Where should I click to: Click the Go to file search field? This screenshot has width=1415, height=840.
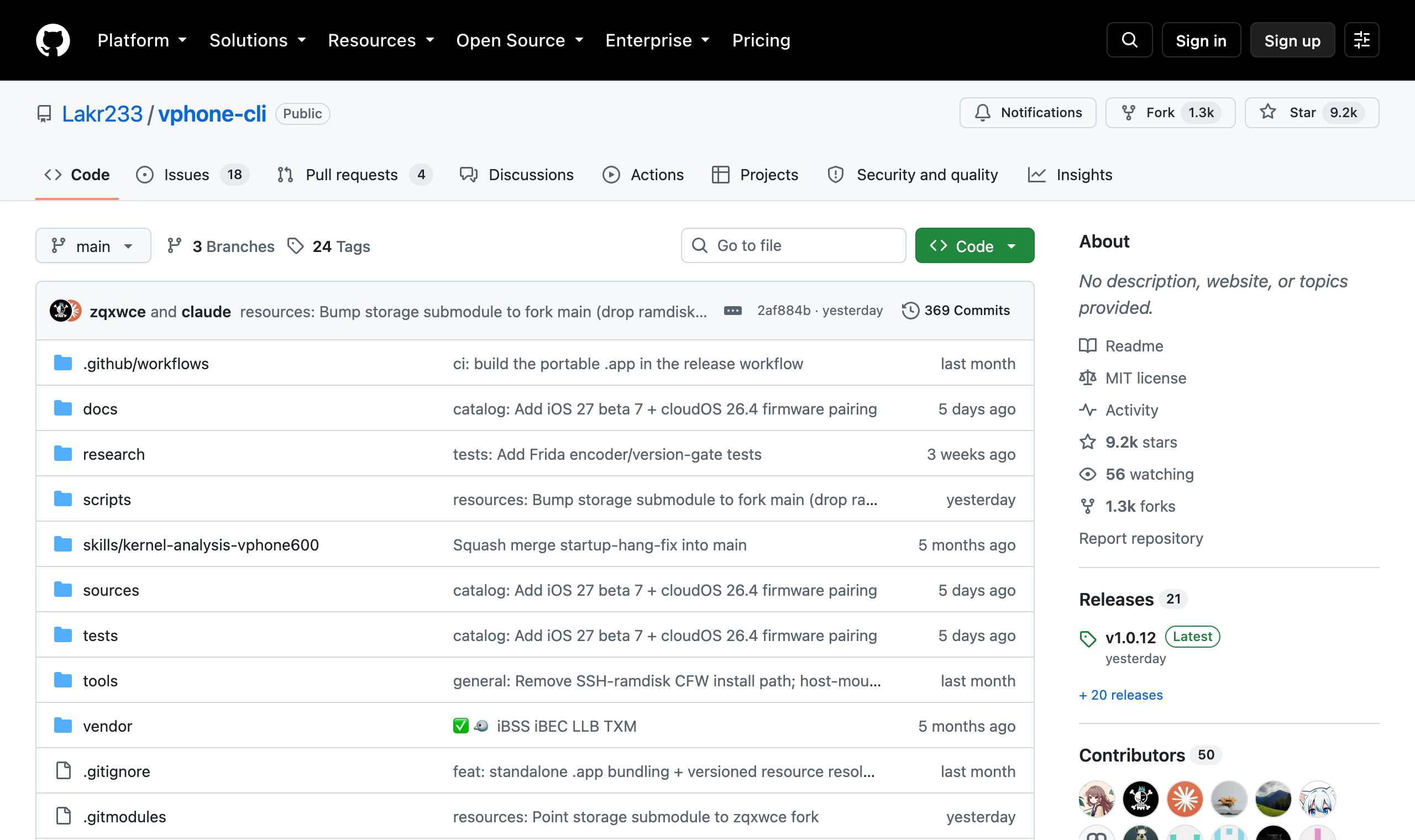point(793,246)
